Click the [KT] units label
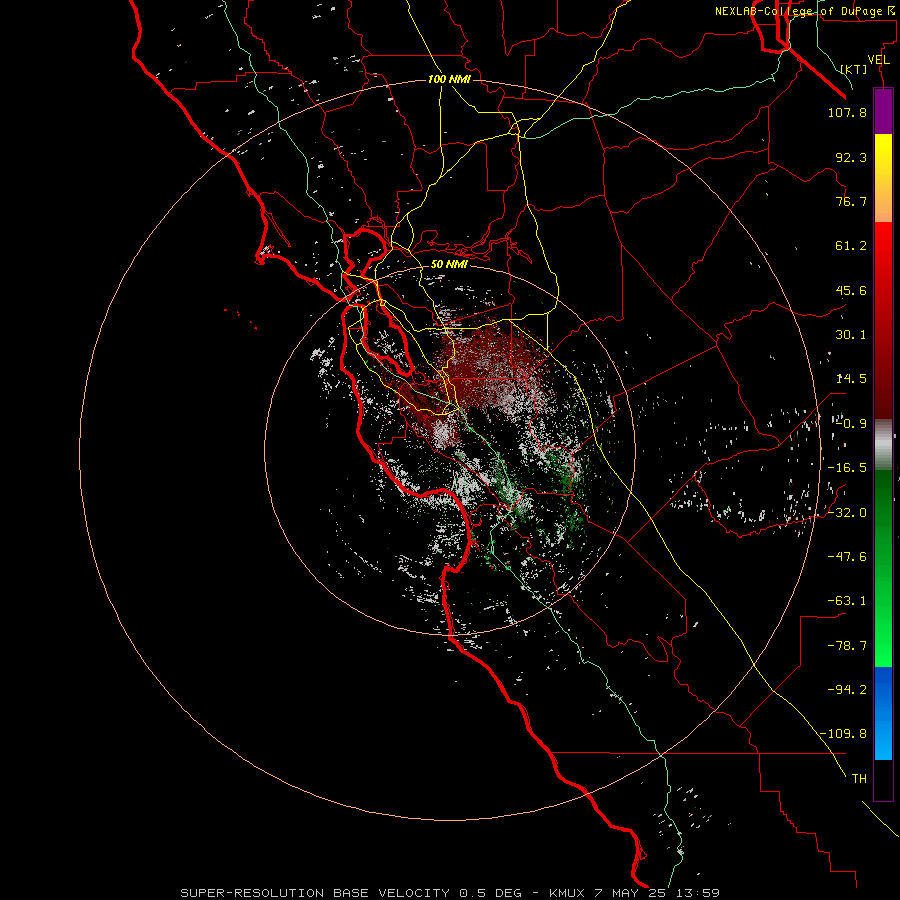Viewport: 900px width, 900px height. coord(854,69)
